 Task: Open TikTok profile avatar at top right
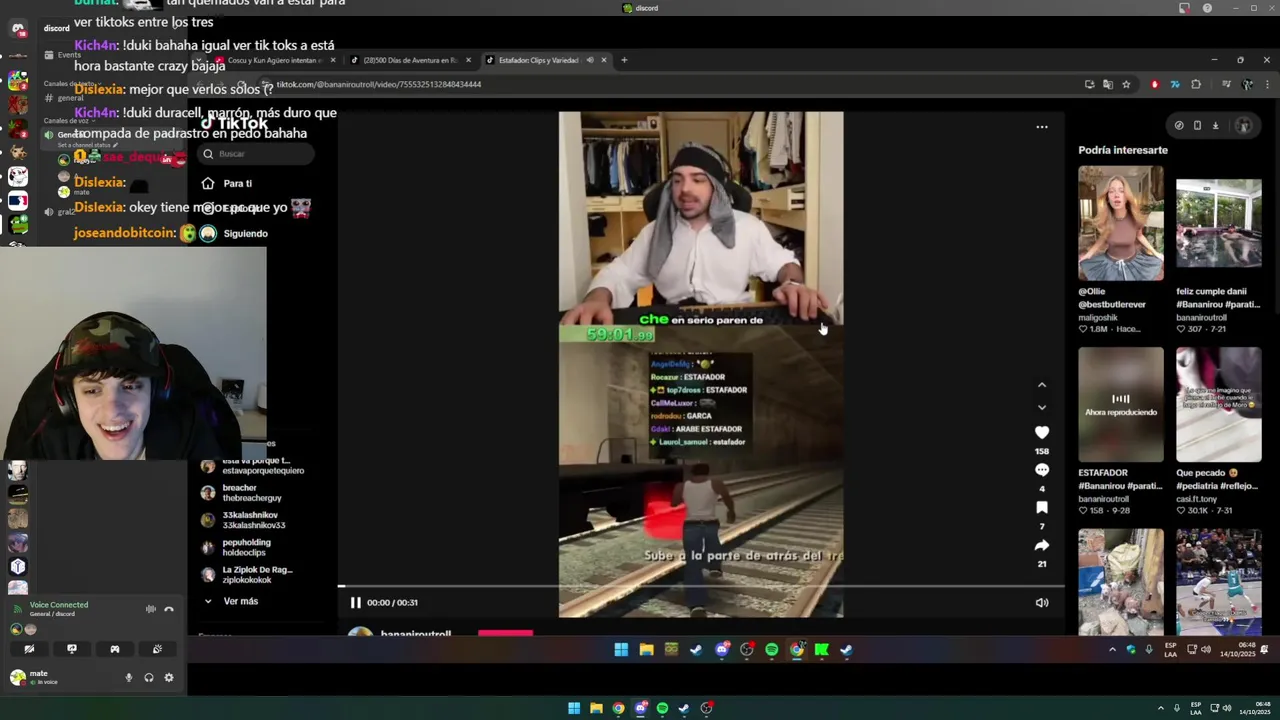[1244, 126]
